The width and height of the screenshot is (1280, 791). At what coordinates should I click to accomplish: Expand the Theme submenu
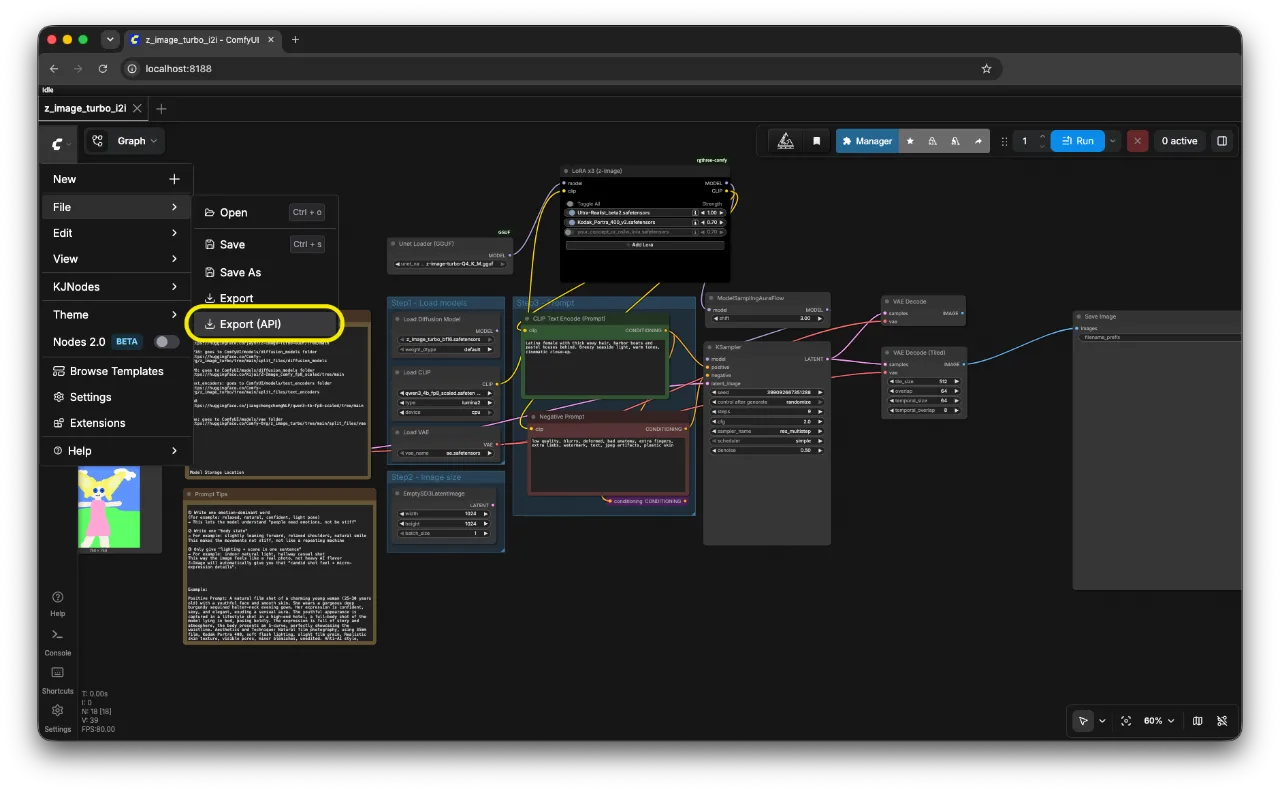point(115,314)
